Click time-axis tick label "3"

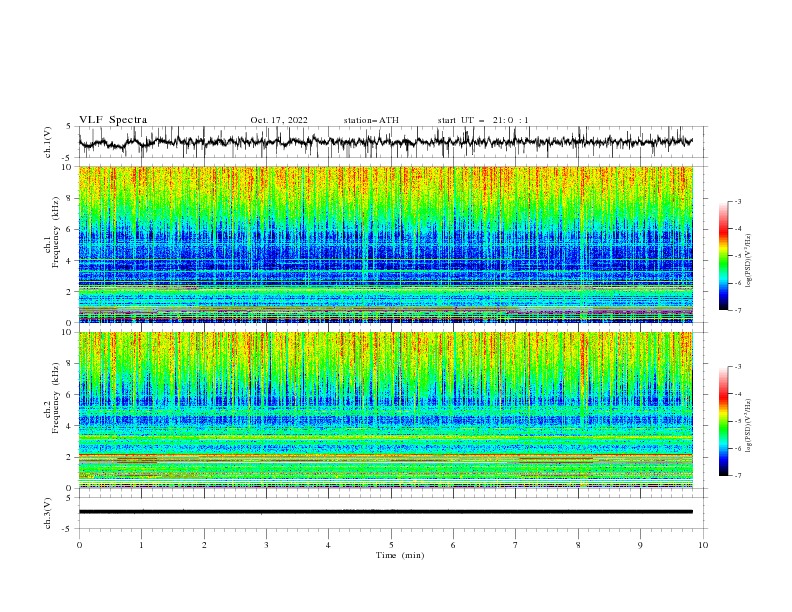pos(266,545)
